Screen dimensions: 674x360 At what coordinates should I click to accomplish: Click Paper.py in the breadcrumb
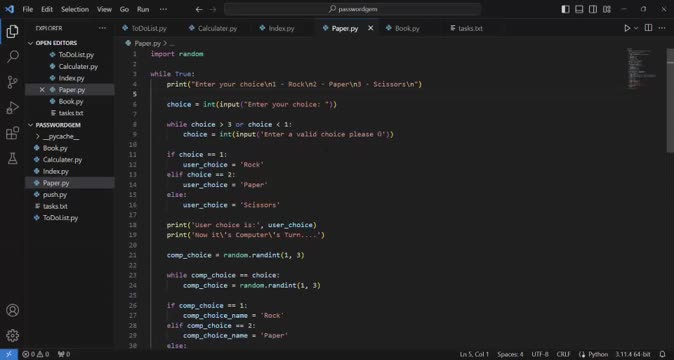click(x=147, y=43)
